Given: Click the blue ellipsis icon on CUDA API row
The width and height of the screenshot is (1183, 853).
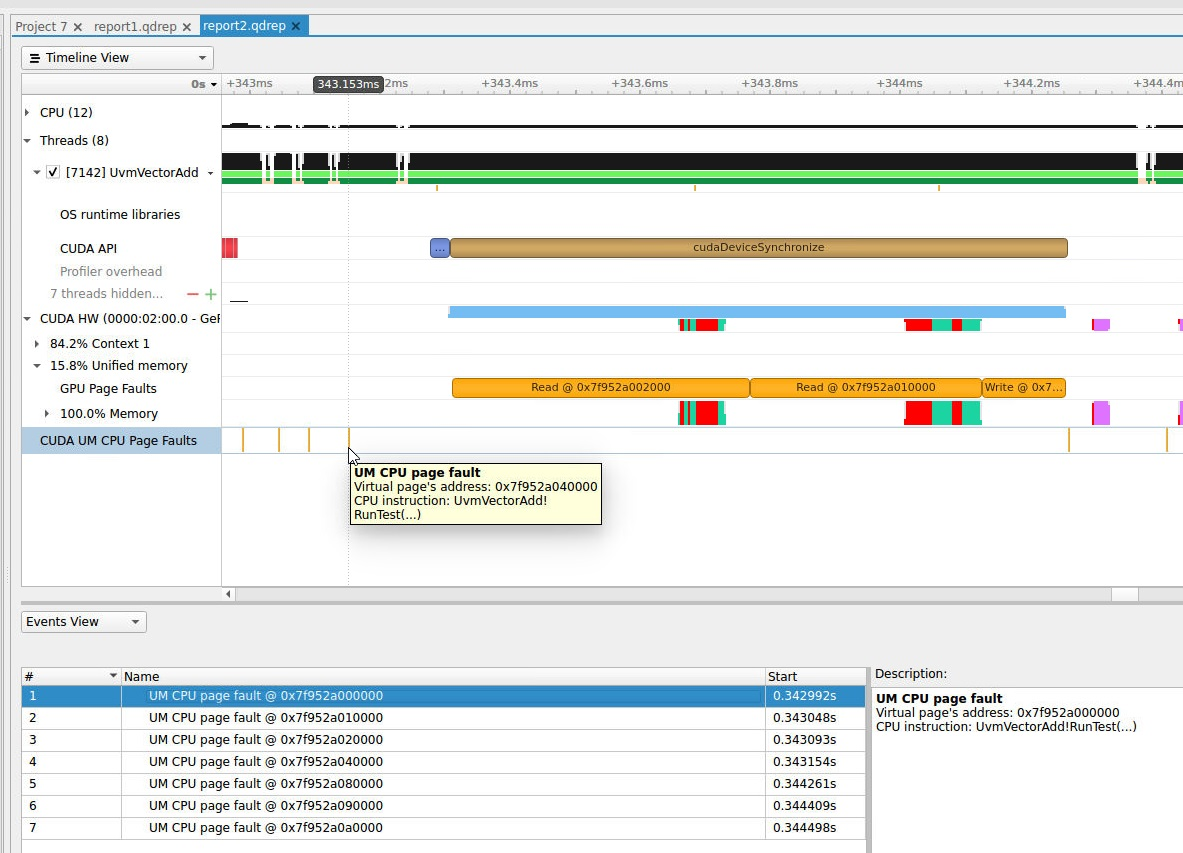Looking at the screenshot, I should coord(439,247).
